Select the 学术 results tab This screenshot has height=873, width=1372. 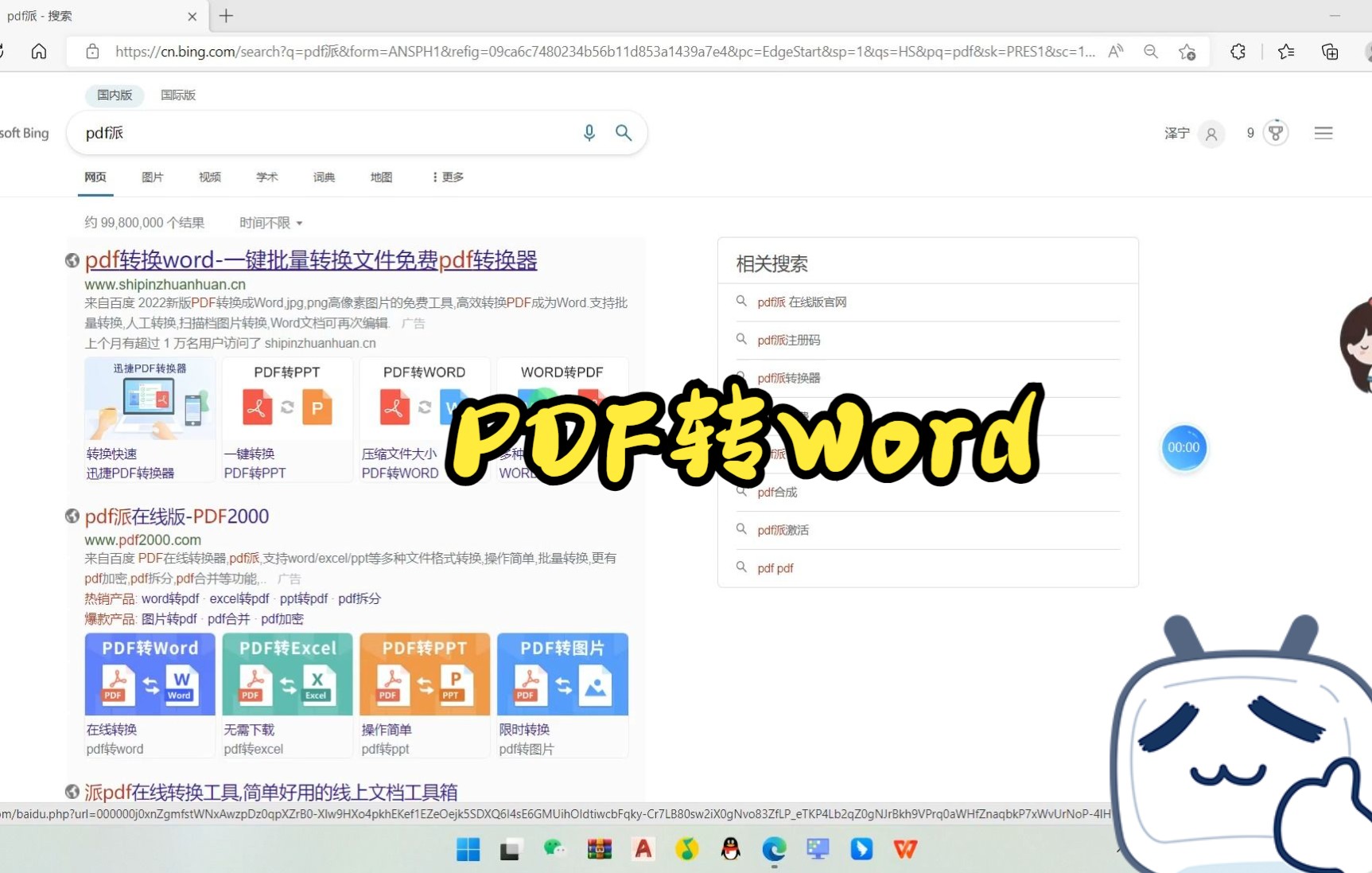(x=266, y=177)
